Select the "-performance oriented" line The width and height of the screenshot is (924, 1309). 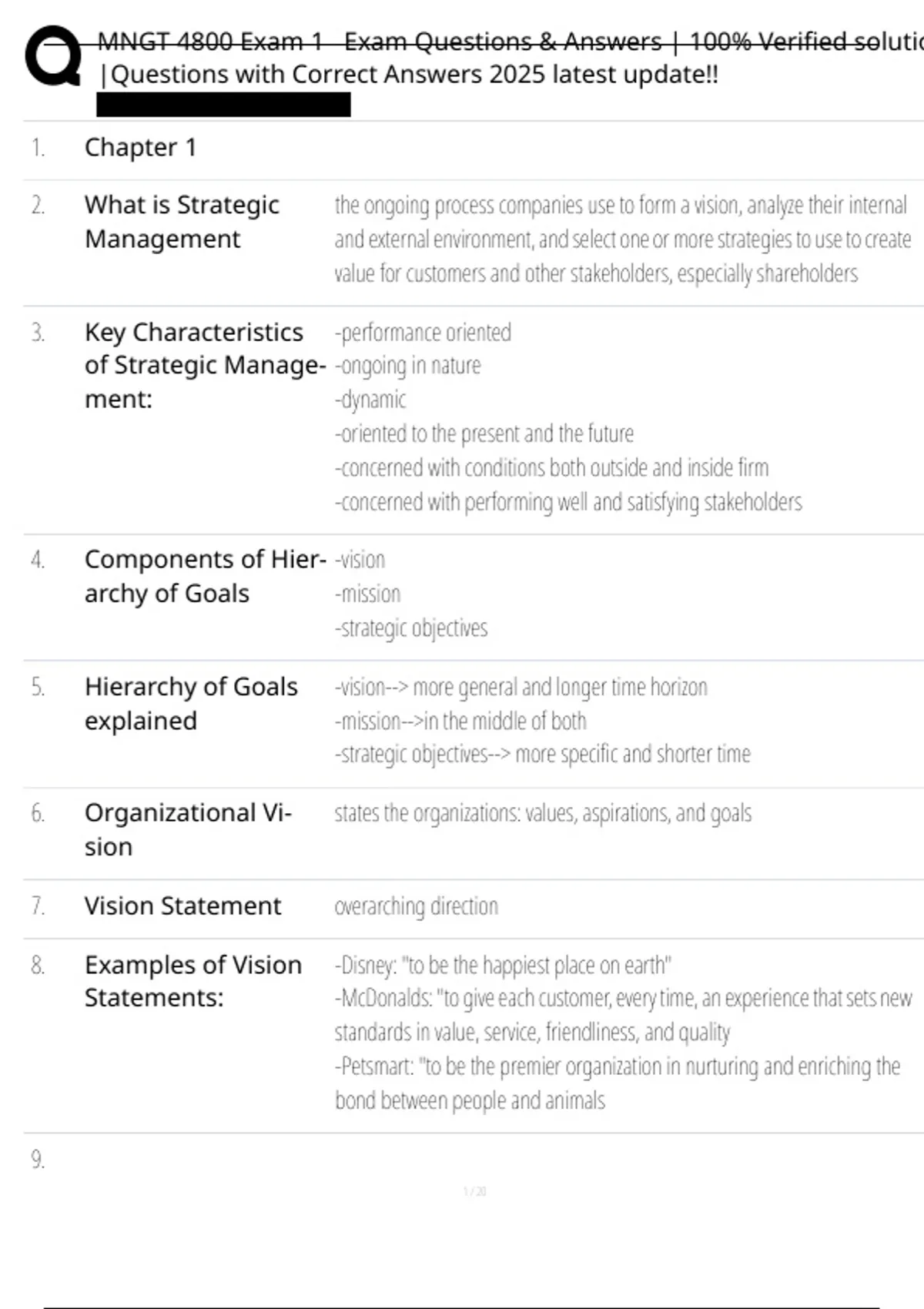(x=423, y=333)
